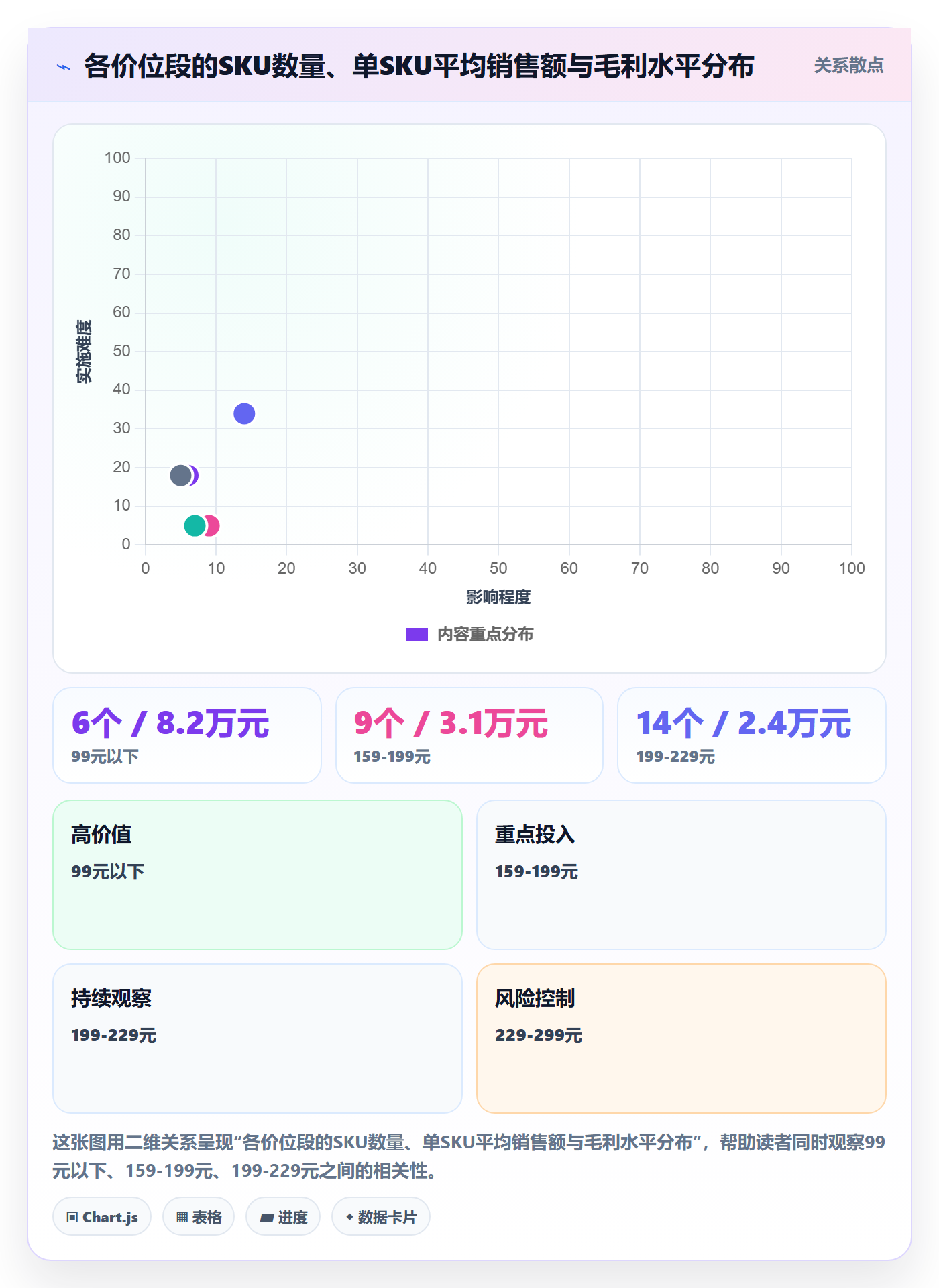
Task: Select the 持续观察 card heading
Action: (111, 998)
